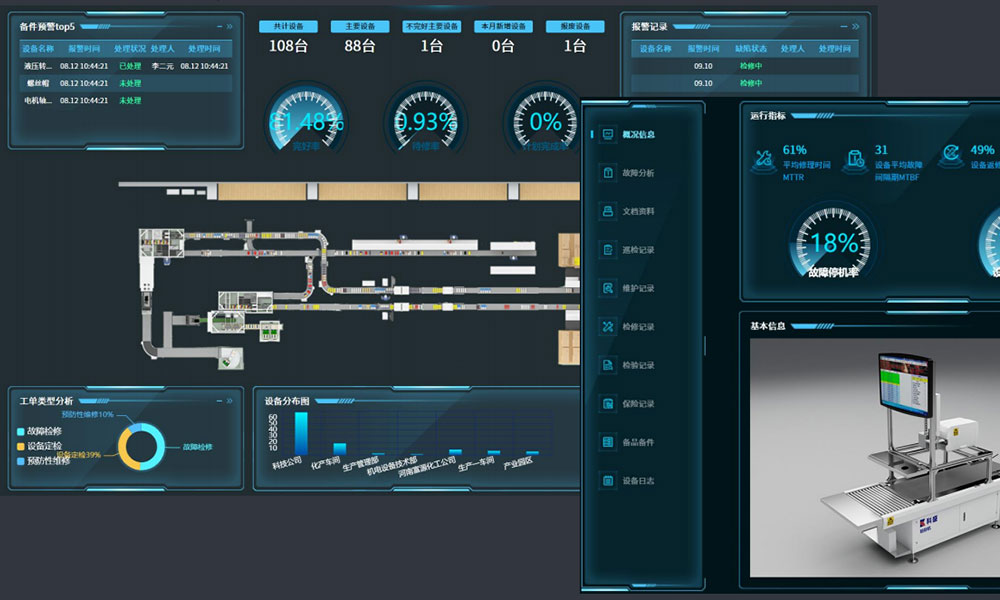Open the 文档资料 menu item

tap(638, 211)
